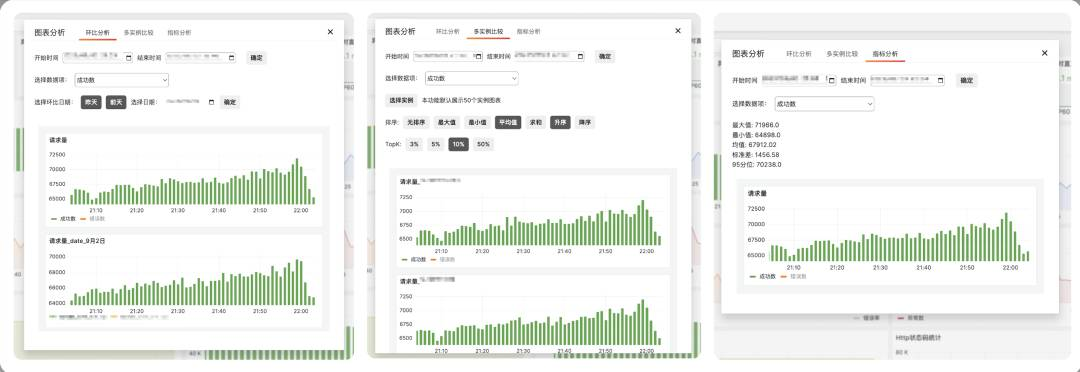
Task: Open calendar icon of 选择日期 field
Action: click(211, 102)
